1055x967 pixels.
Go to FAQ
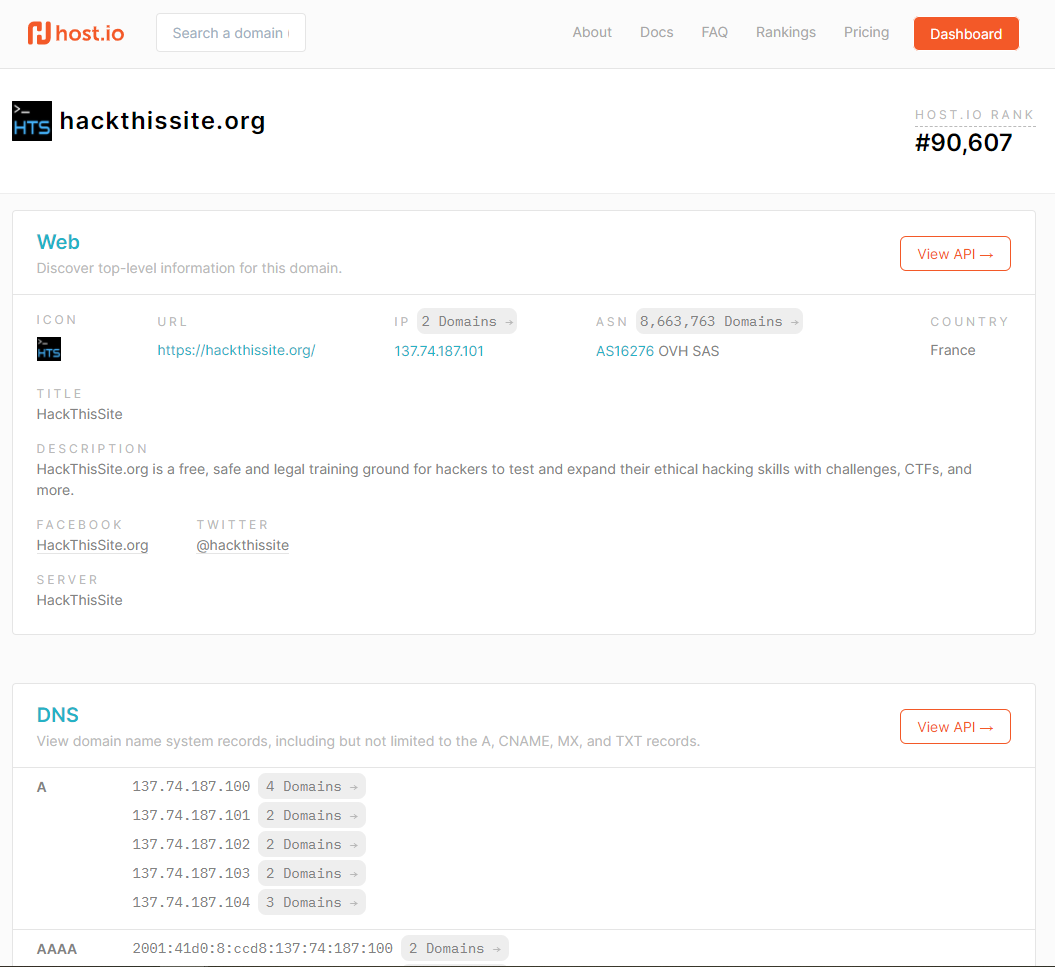point(715,32)
